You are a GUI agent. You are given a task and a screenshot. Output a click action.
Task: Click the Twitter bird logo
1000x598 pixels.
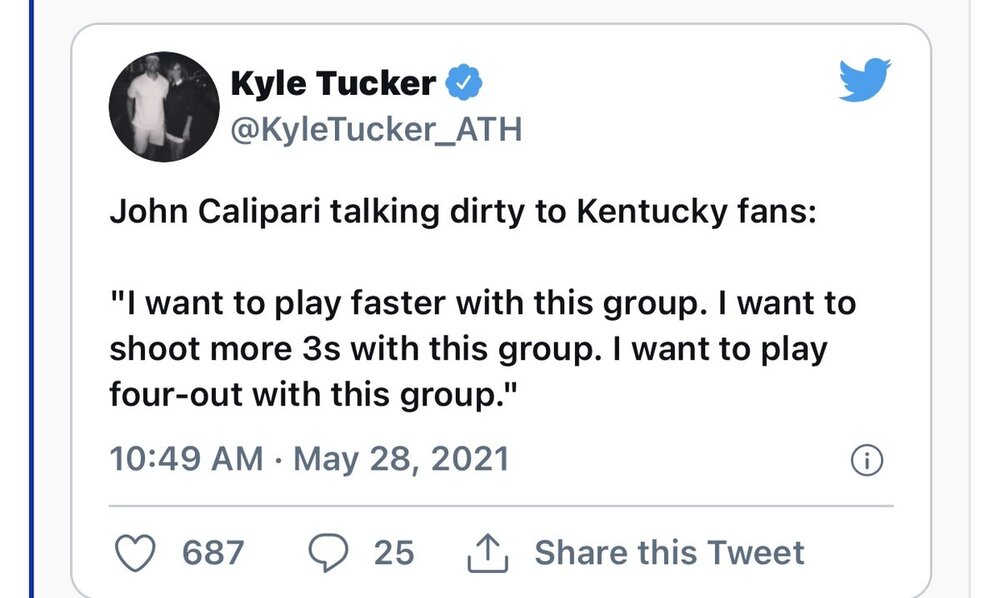click(865, 80)
